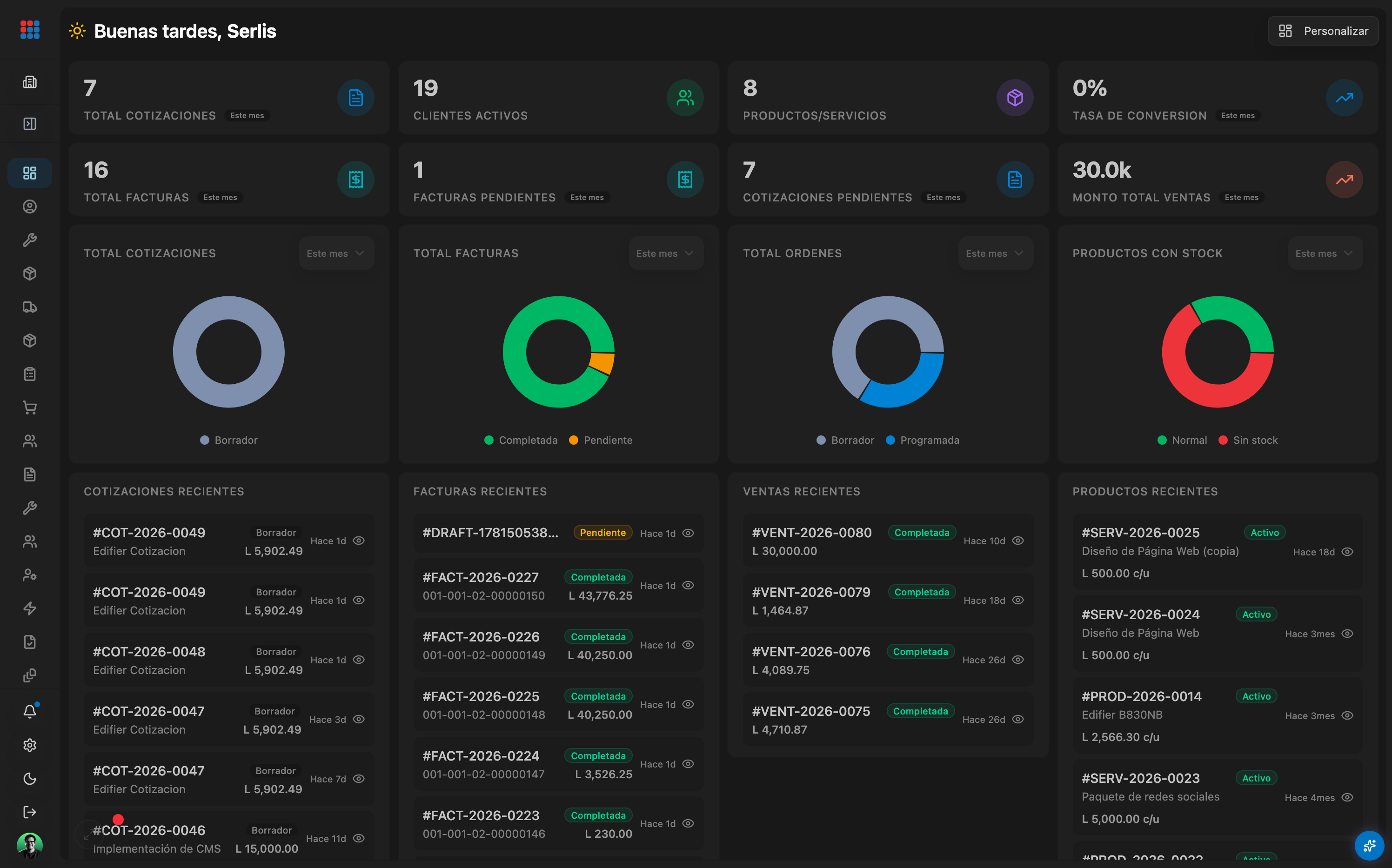The height and width of the screenshot is (868, 1392).
Task: Toggle dark mode with moon icon
Action: tap(30, 778)
